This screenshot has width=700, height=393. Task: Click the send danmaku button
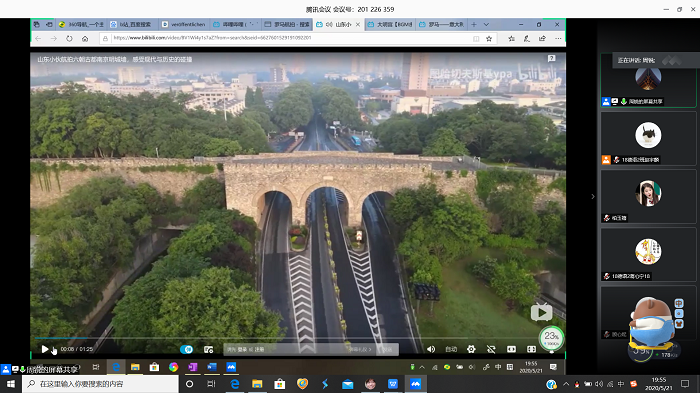point(388,349)
